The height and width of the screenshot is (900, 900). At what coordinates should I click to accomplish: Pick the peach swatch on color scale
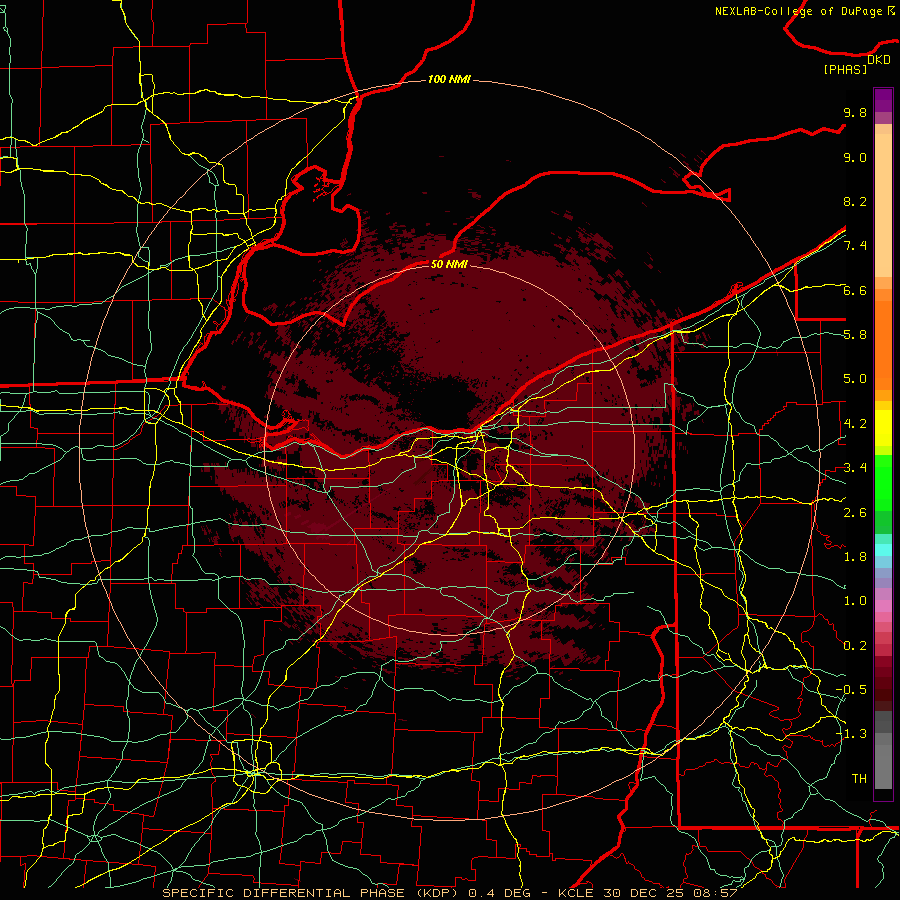[883, 207]
